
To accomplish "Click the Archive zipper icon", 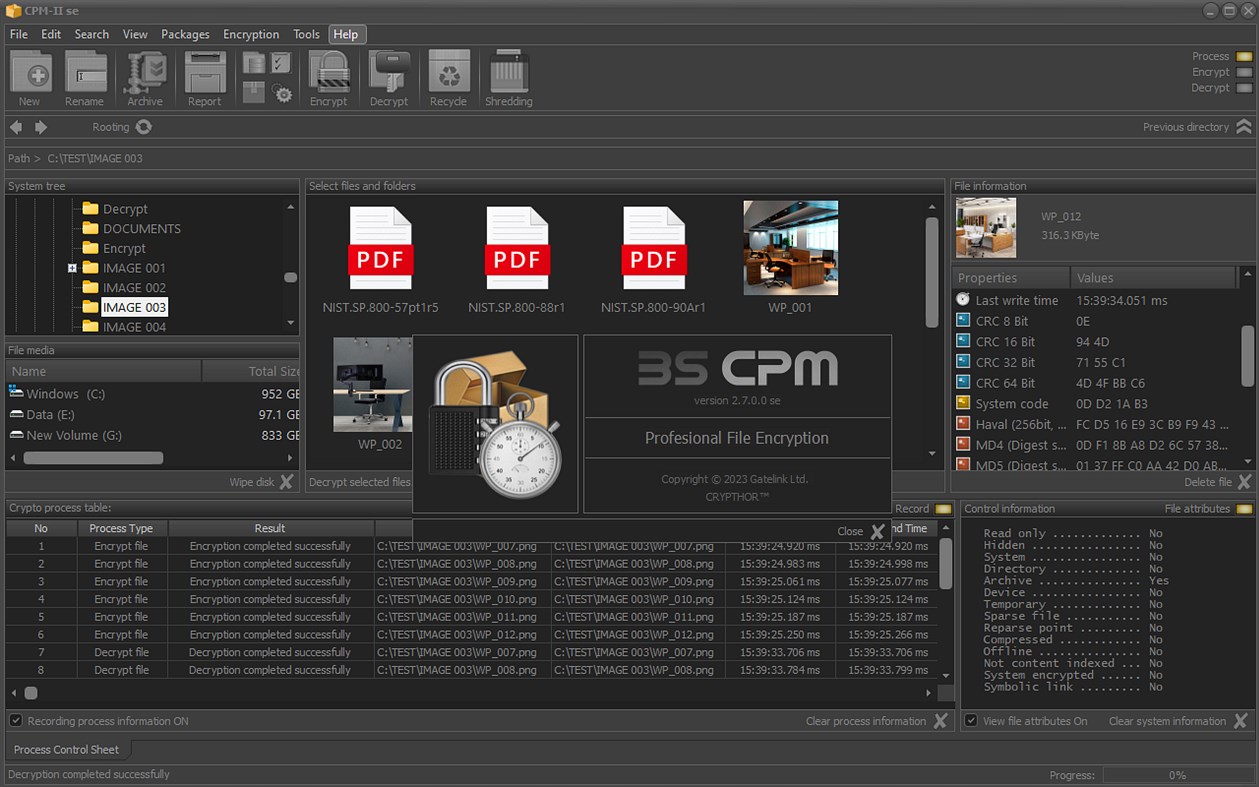I will tap(143, 75).
